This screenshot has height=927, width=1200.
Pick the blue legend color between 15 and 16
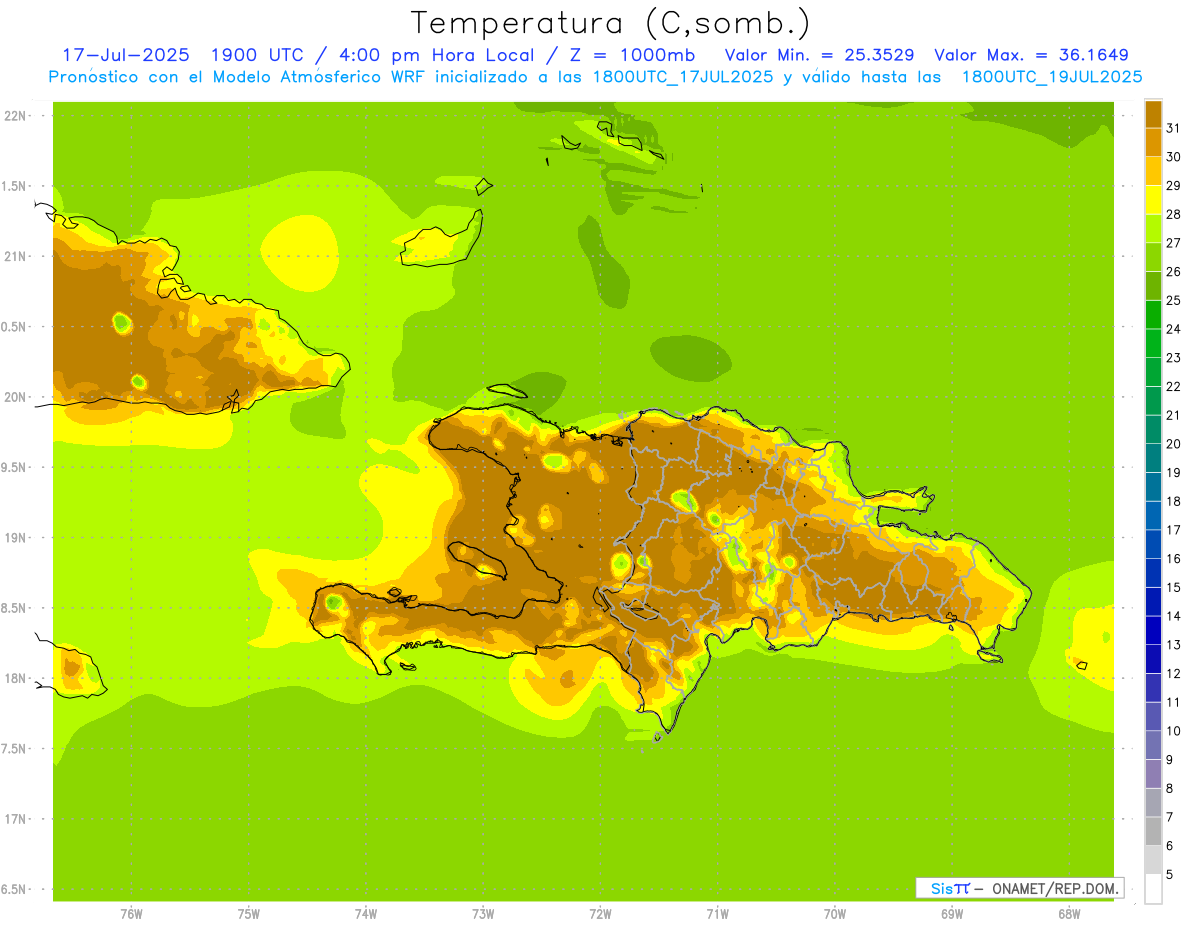1153,573
